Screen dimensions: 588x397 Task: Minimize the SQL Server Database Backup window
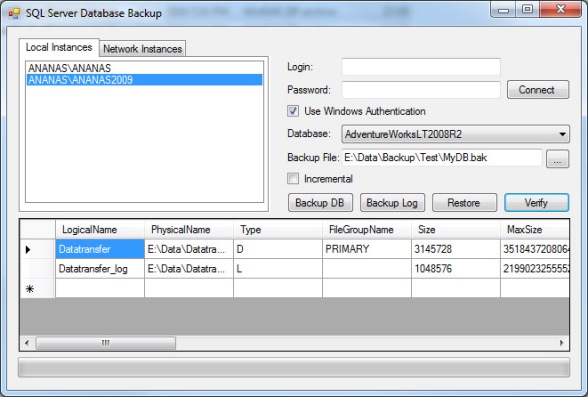(x=503, y=9)
